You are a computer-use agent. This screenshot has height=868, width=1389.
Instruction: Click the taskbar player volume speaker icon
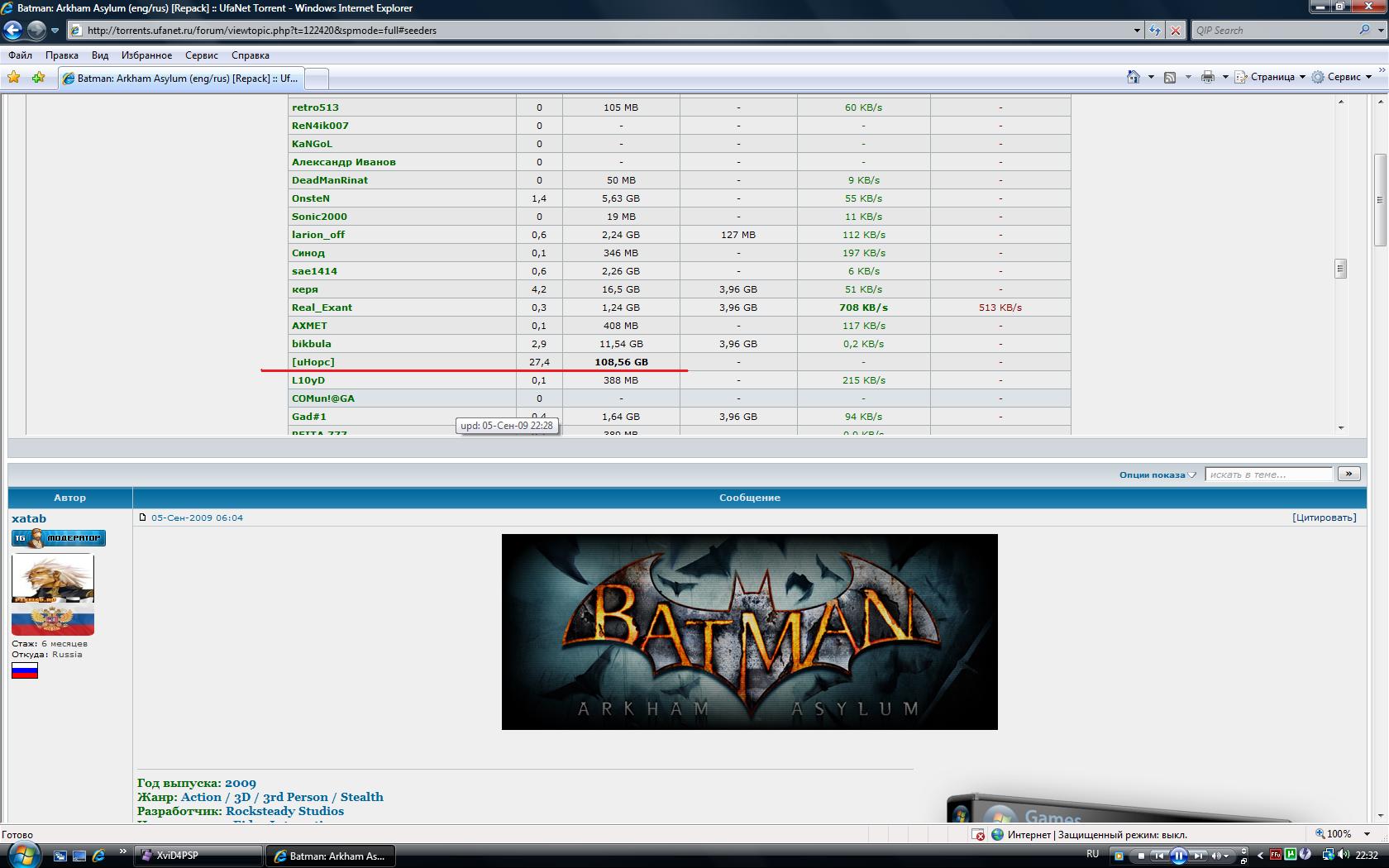point(1218,856)
